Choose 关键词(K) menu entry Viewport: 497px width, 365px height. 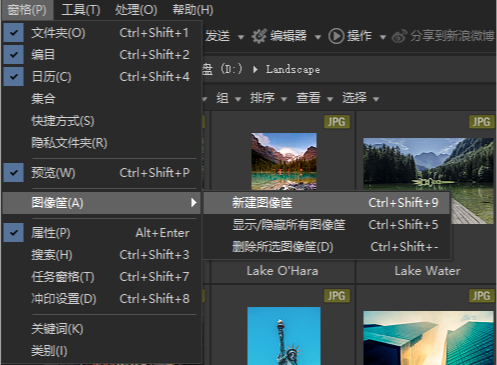101,329
